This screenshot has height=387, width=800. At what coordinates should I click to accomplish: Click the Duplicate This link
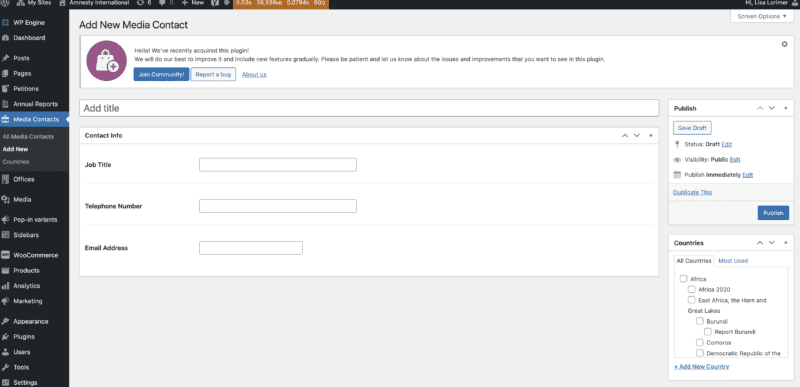[x=692, y=192]
